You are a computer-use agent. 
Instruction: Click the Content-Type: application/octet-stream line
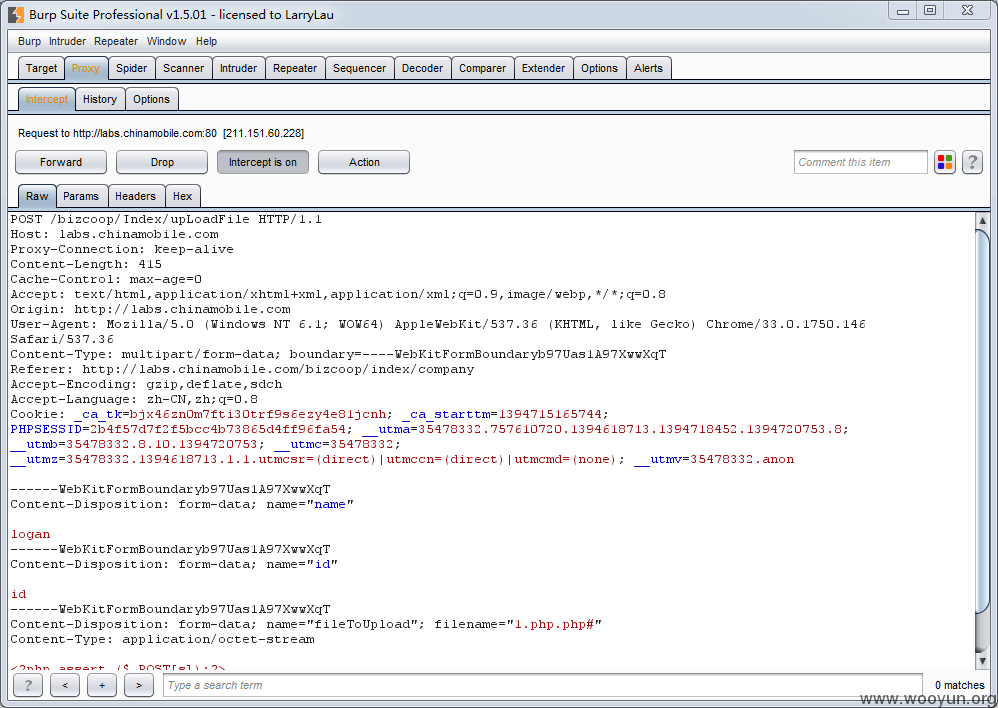pyautogui.click(x=162, y=639)
